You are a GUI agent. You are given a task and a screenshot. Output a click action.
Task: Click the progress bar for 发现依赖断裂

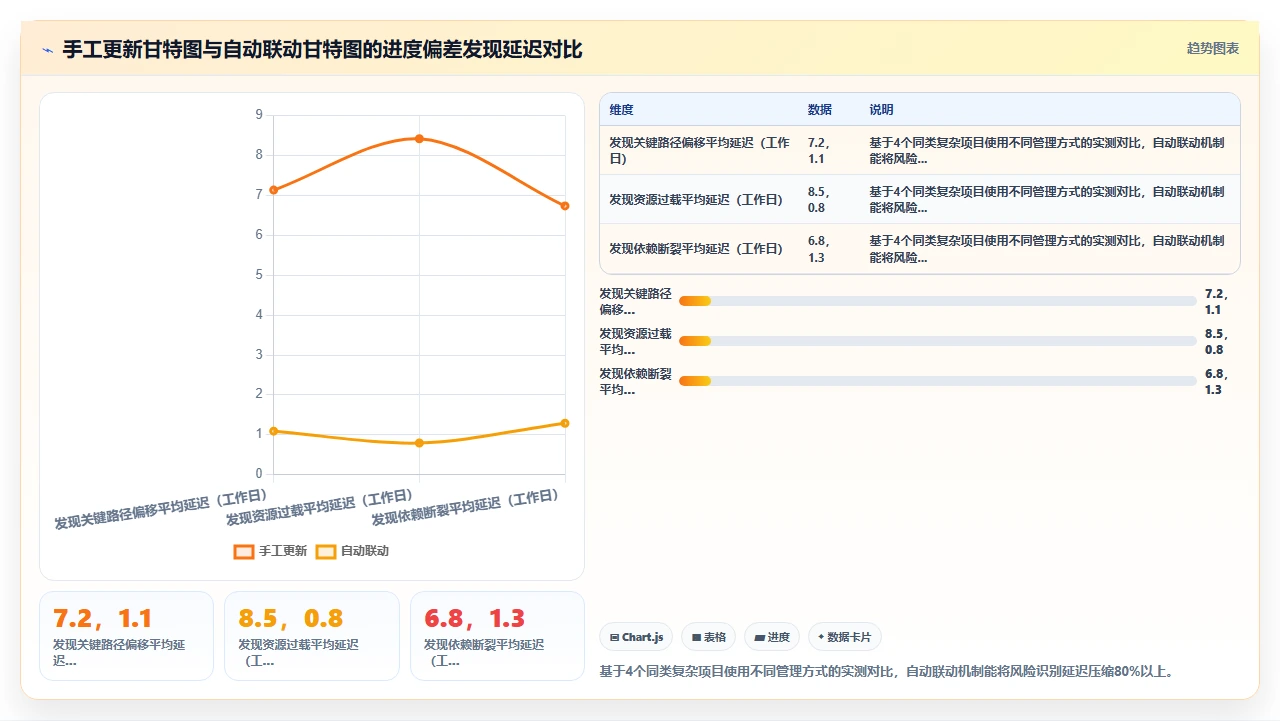point(937,381)
